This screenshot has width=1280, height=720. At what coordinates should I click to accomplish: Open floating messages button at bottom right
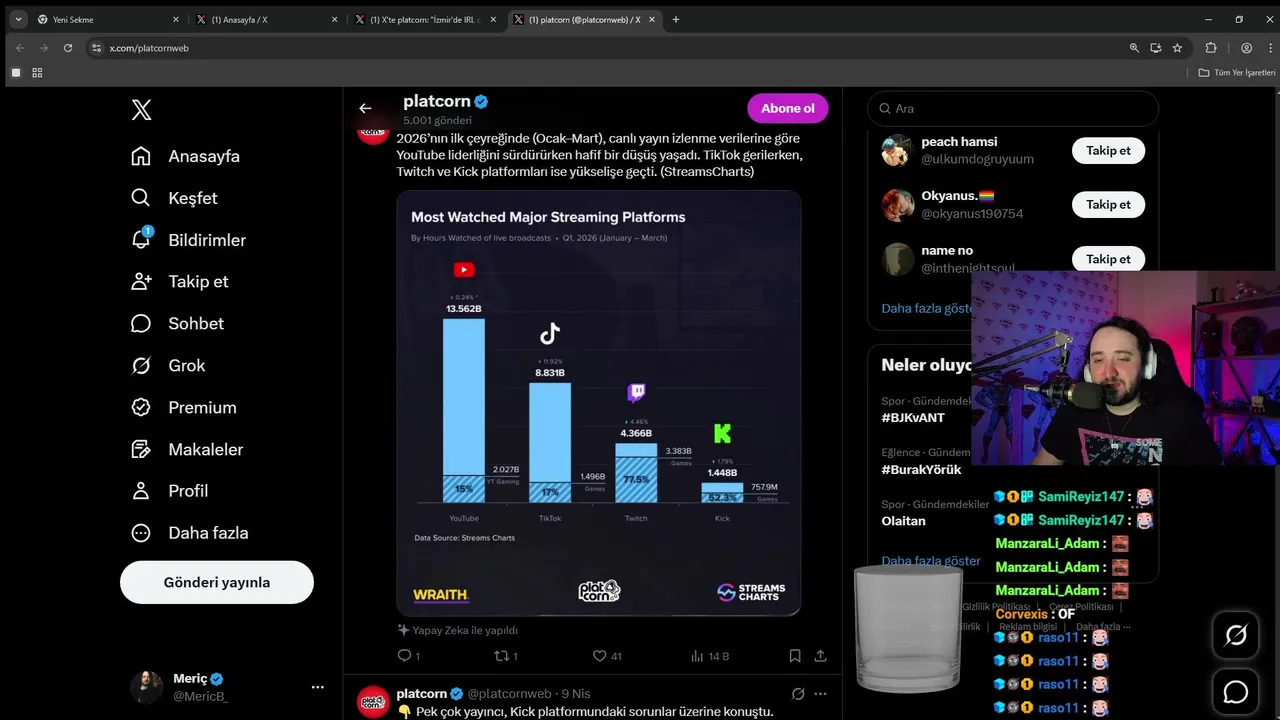point(1236,692)
